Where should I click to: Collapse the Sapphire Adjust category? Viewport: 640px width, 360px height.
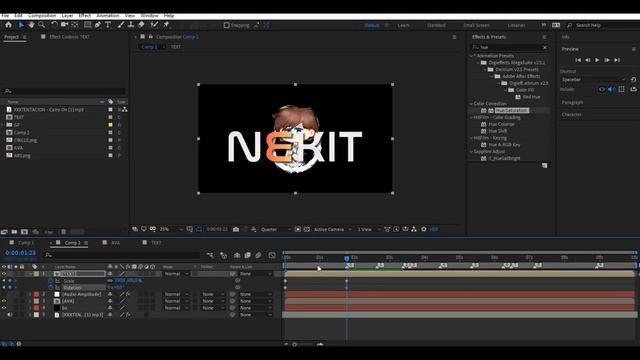click(x=471, y=151)
